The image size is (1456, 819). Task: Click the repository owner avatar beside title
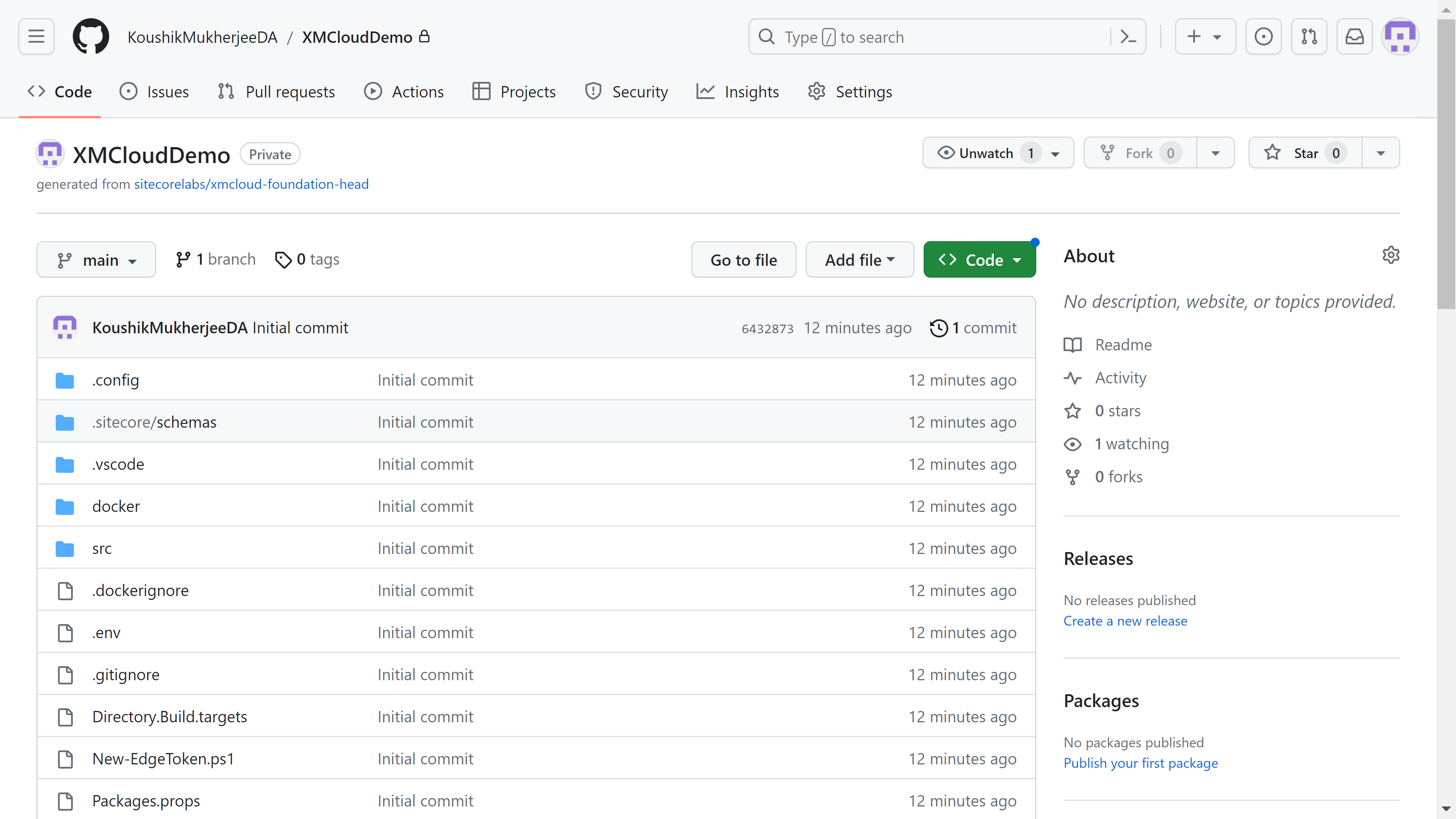pos(50,154)
